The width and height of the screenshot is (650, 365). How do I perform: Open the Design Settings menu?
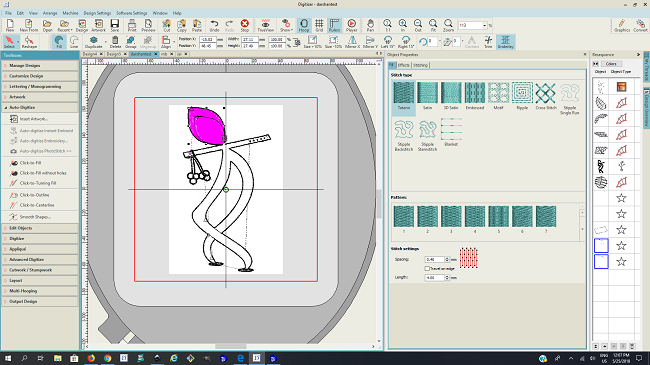[x=97, y=13]
